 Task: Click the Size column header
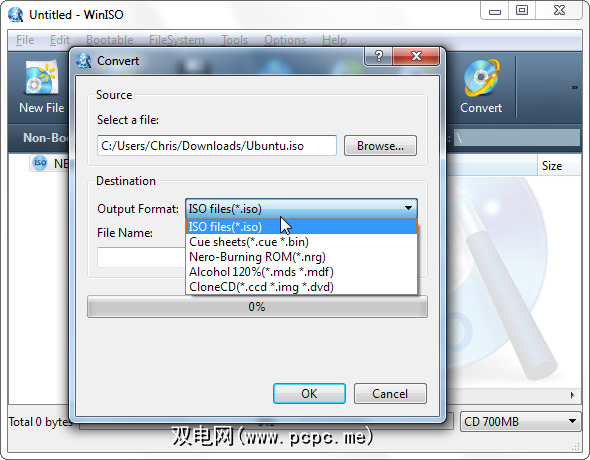(x=558, y=165)
